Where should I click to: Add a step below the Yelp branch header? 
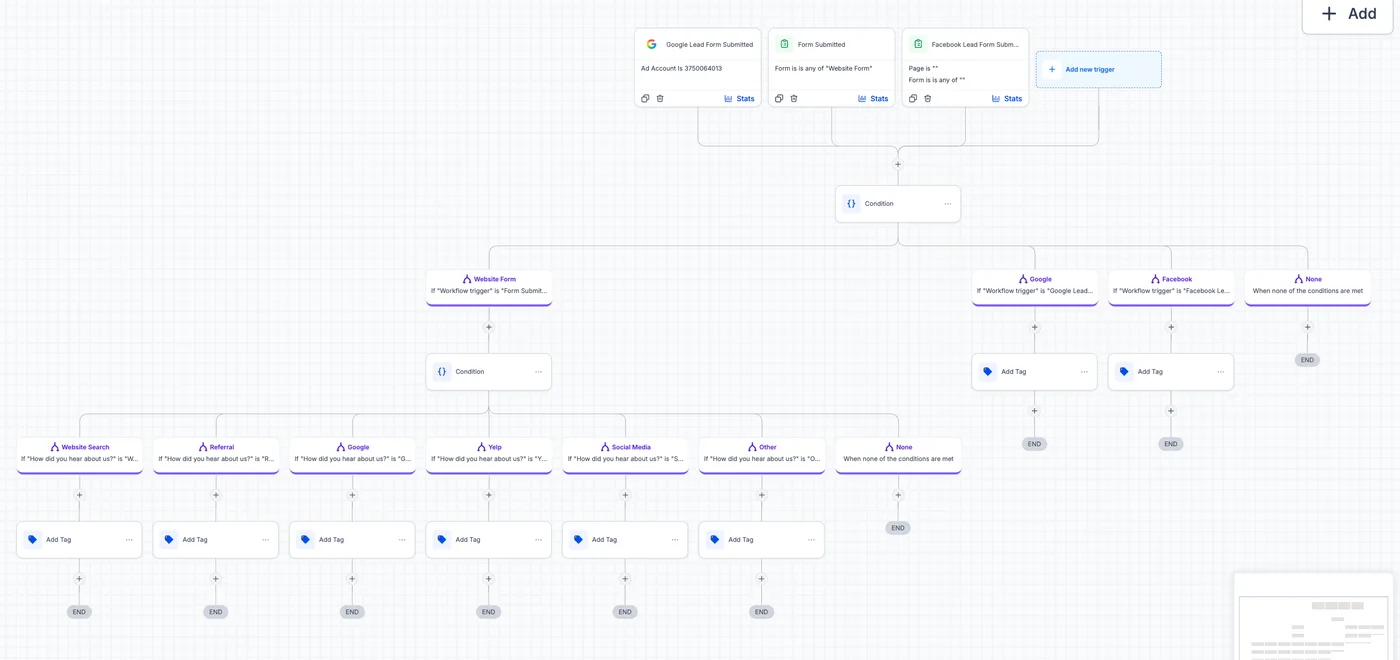489,495
